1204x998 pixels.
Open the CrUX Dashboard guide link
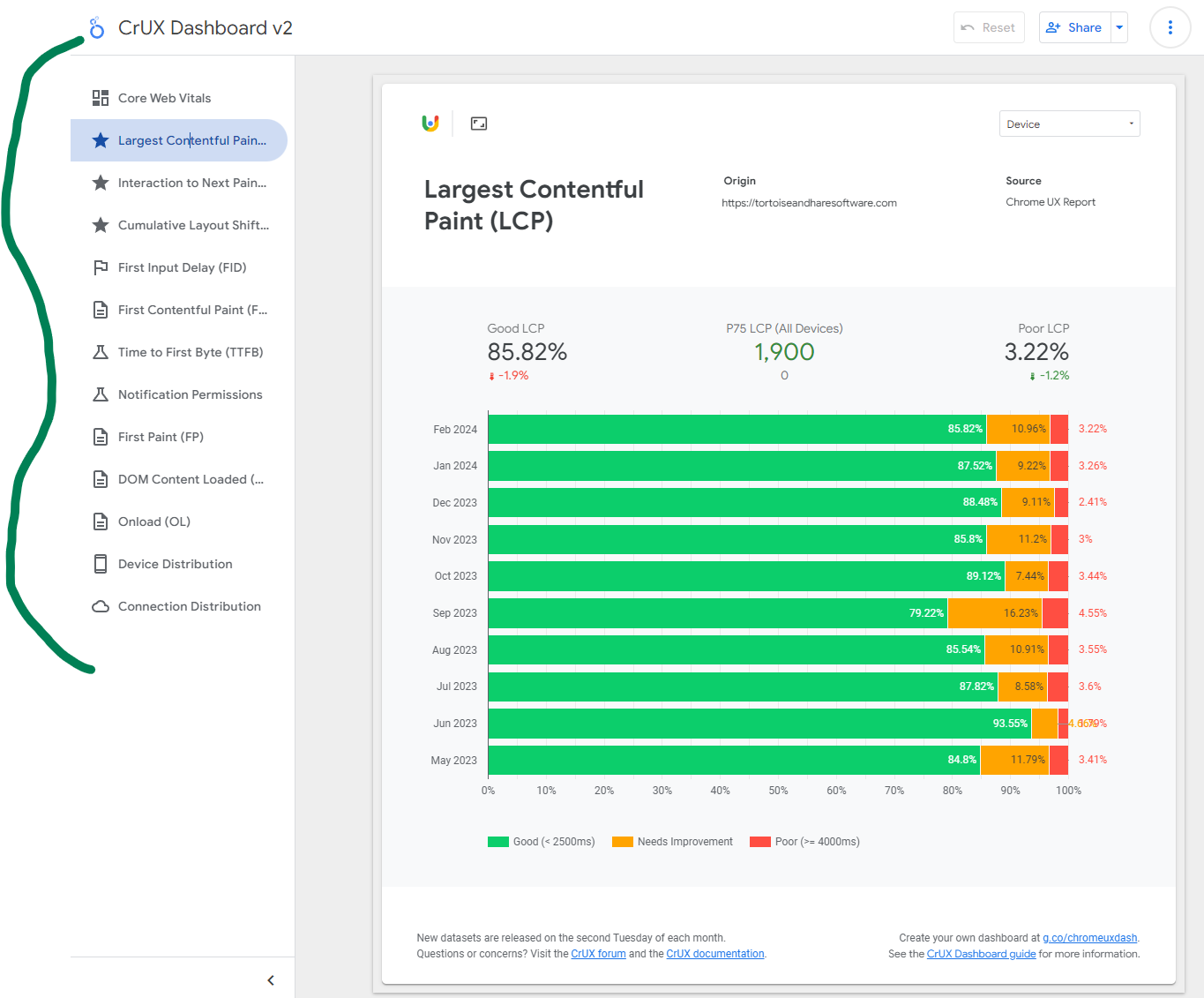click(981, 954)
